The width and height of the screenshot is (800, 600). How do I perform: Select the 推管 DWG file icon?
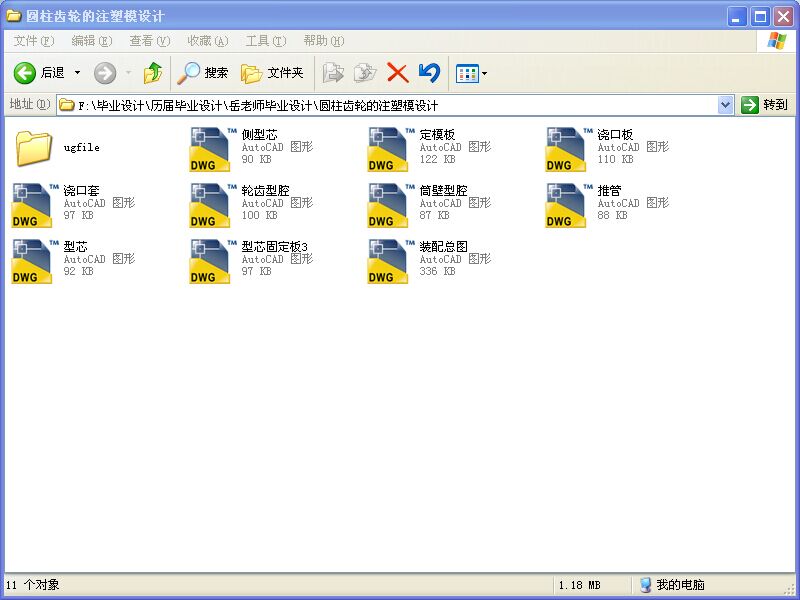pyautogui.click(x=566, y=205)
